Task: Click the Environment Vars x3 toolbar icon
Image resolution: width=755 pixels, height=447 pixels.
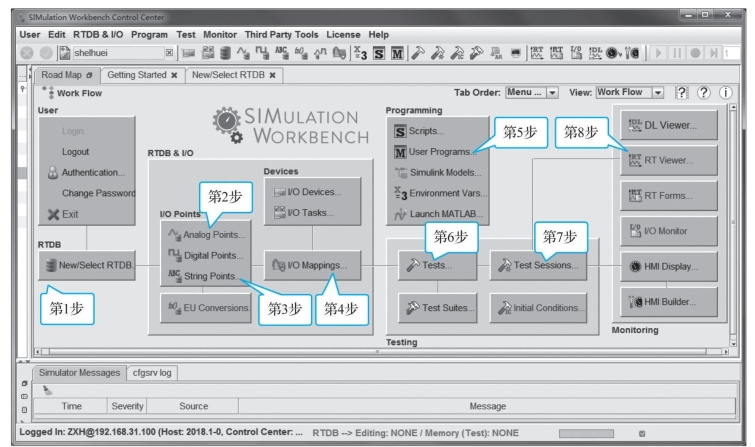Action: [x=360, y=53]
